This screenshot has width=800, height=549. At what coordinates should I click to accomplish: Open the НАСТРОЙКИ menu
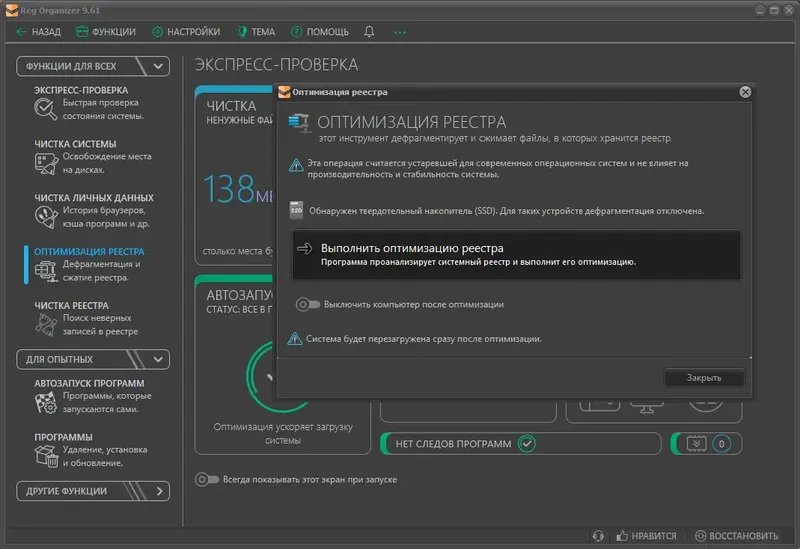[x=186, y=32]
